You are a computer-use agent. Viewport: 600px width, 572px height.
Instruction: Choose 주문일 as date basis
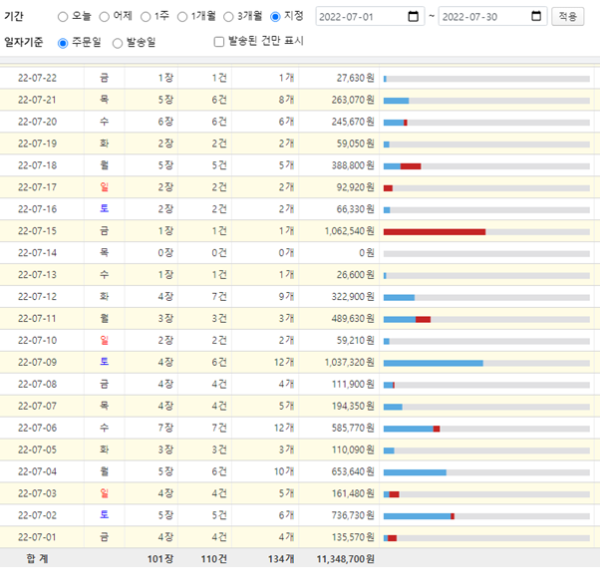point(63,43)
